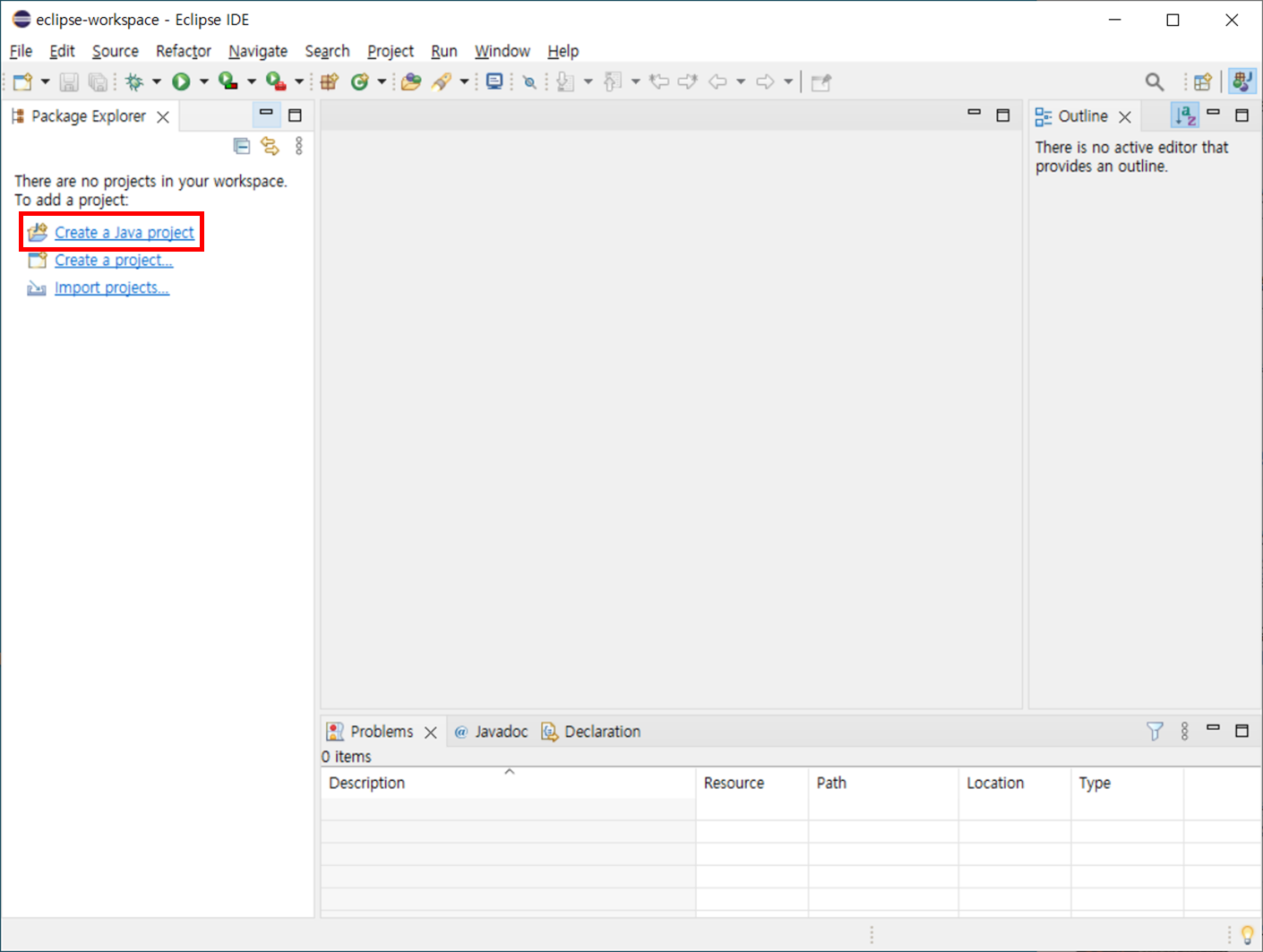1263x952 pixels.
Task: Open the Run configurations dropdown arrow
Action: (204, 82)
